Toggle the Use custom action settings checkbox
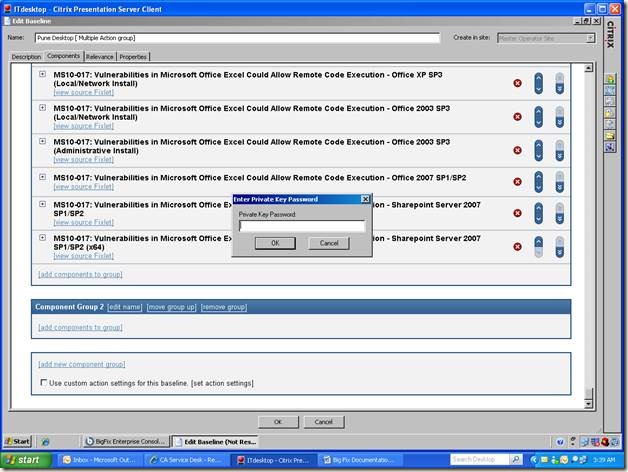 43,383
